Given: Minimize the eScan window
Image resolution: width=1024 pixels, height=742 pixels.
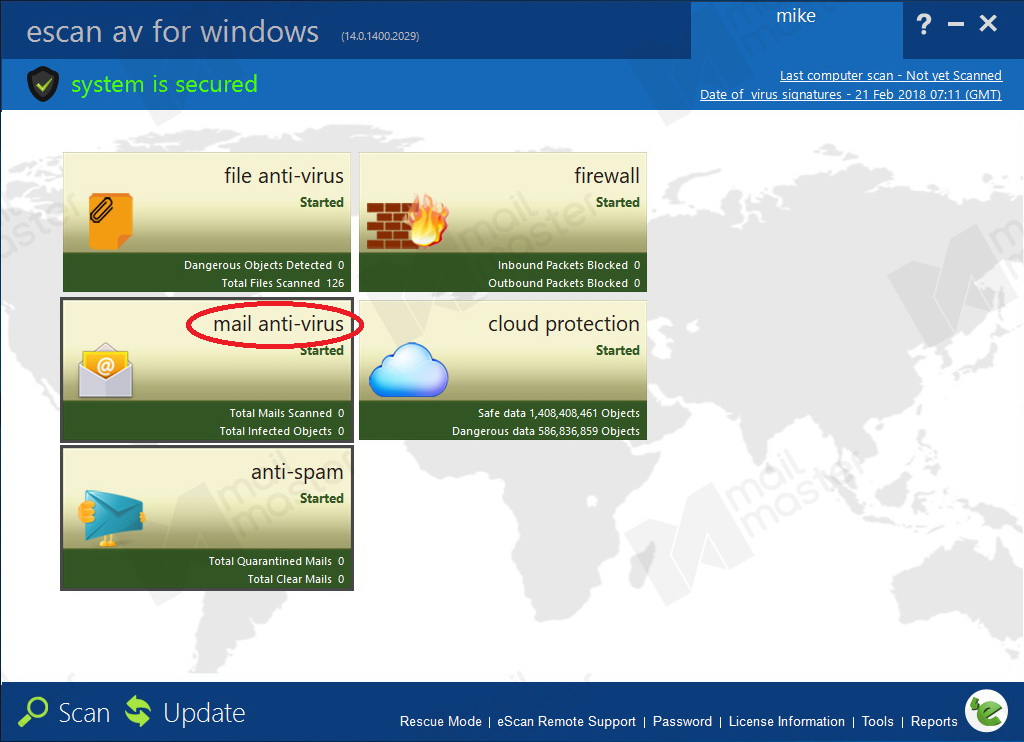Looking at the screenshot, I should [955, 24].
